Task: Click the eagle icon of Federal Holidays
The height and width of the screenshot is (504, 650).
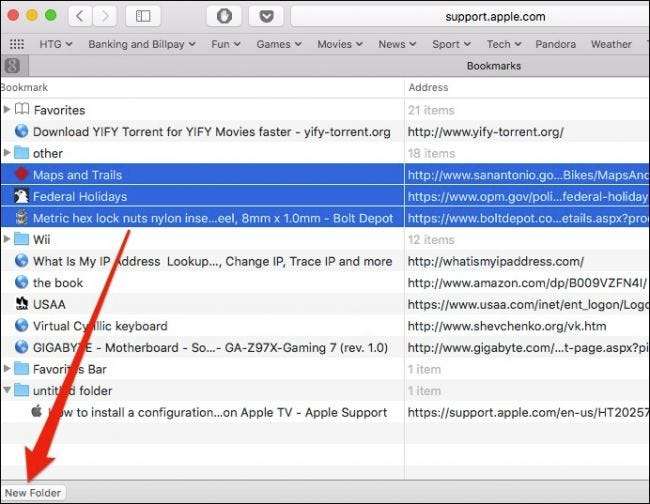Action: tap(21, 196)
